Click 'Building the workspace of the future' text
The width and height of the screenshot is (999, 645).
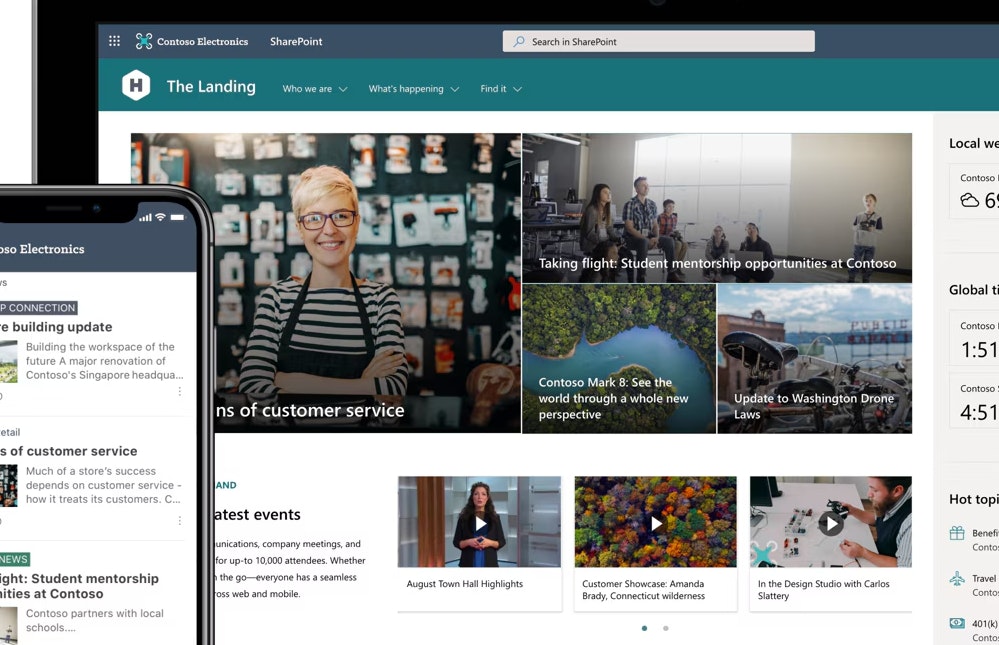click(x=100, y=354)
